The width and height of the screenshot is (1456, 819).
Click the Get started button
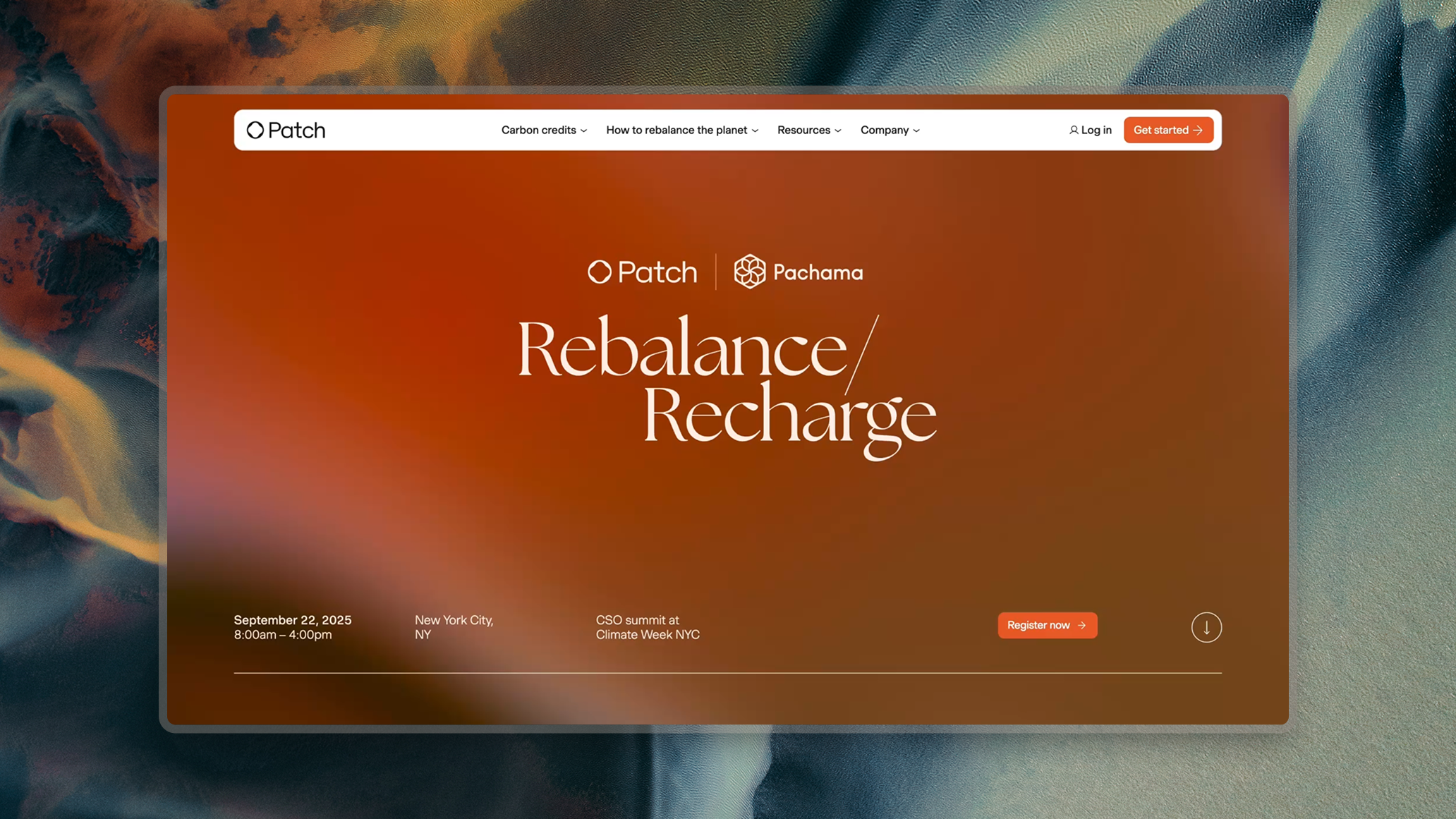click(x=1168, y=130)
